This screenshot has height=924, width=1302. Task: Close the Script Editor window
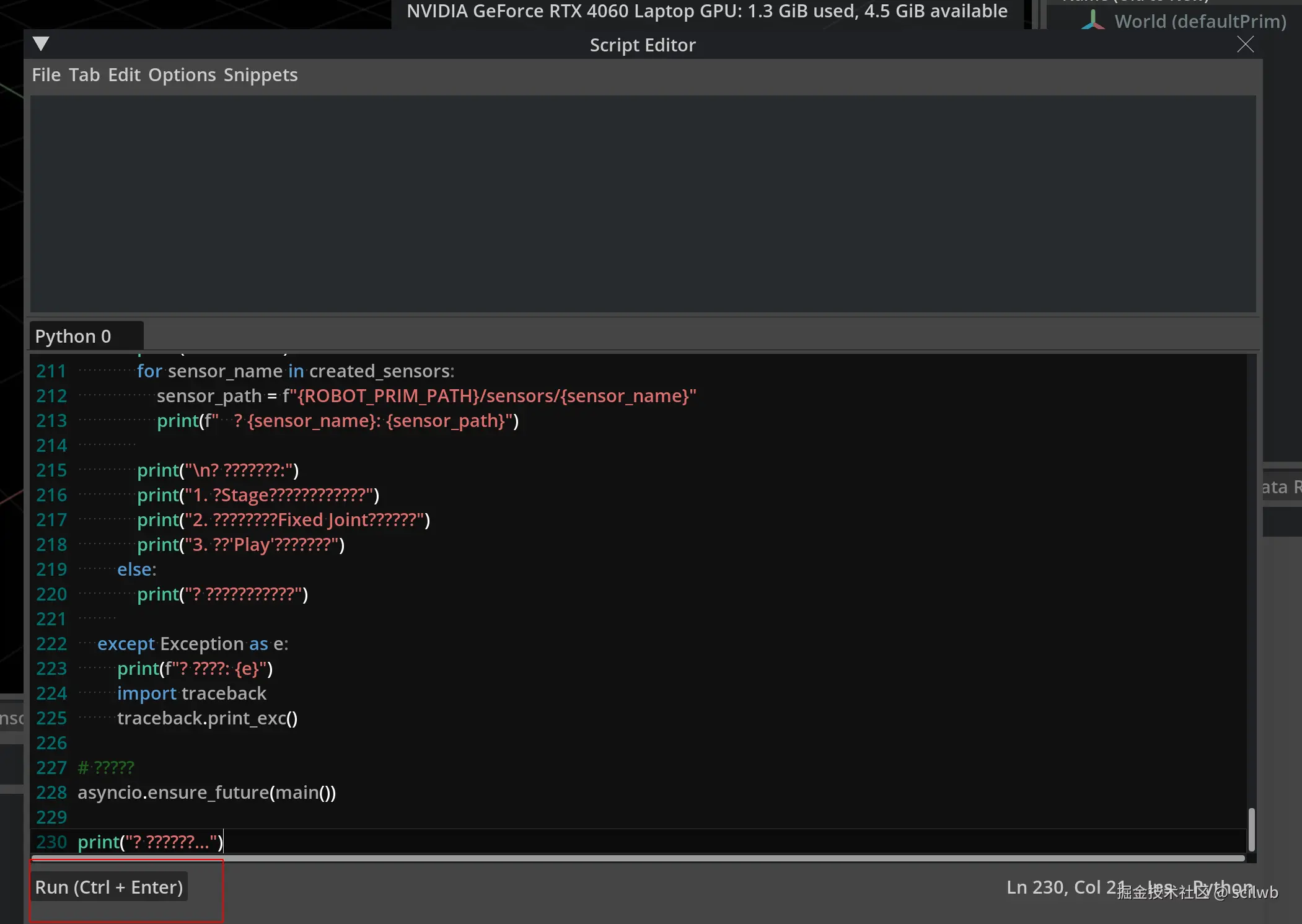[x=1245, y=45]
